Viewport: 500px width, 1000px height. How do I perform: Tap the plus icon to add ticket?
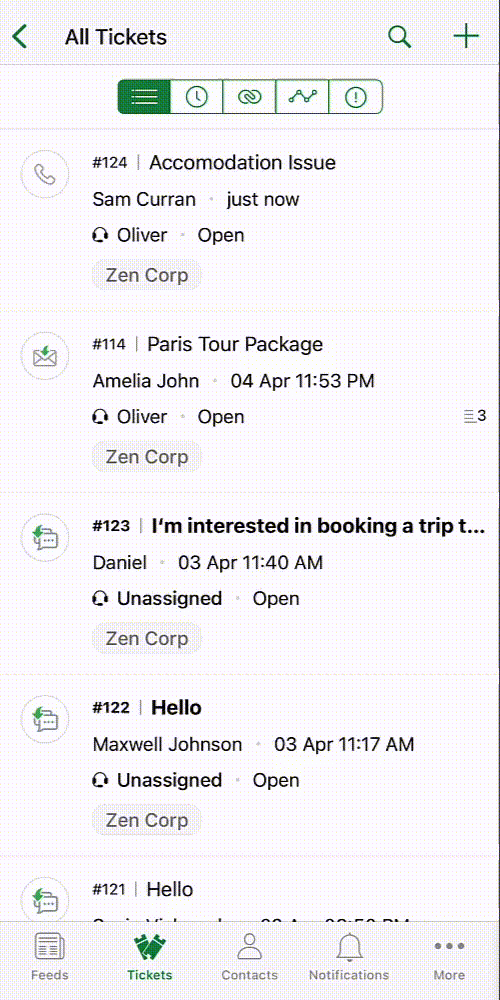click(466, 36)
